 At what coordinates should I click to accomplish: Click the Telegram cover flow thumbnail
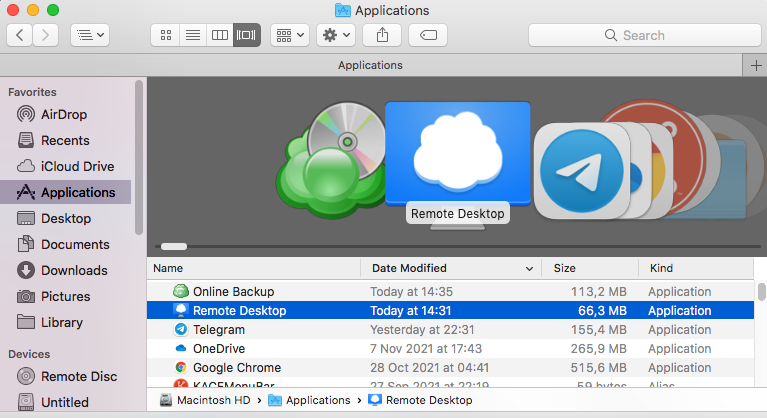(581, 171)
